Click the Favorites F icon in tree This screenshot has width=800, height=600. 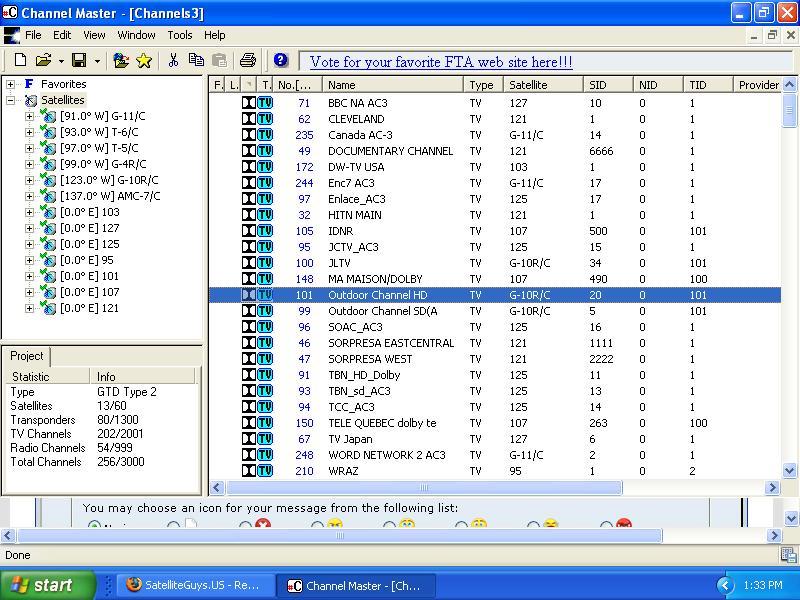click(30, 84)
